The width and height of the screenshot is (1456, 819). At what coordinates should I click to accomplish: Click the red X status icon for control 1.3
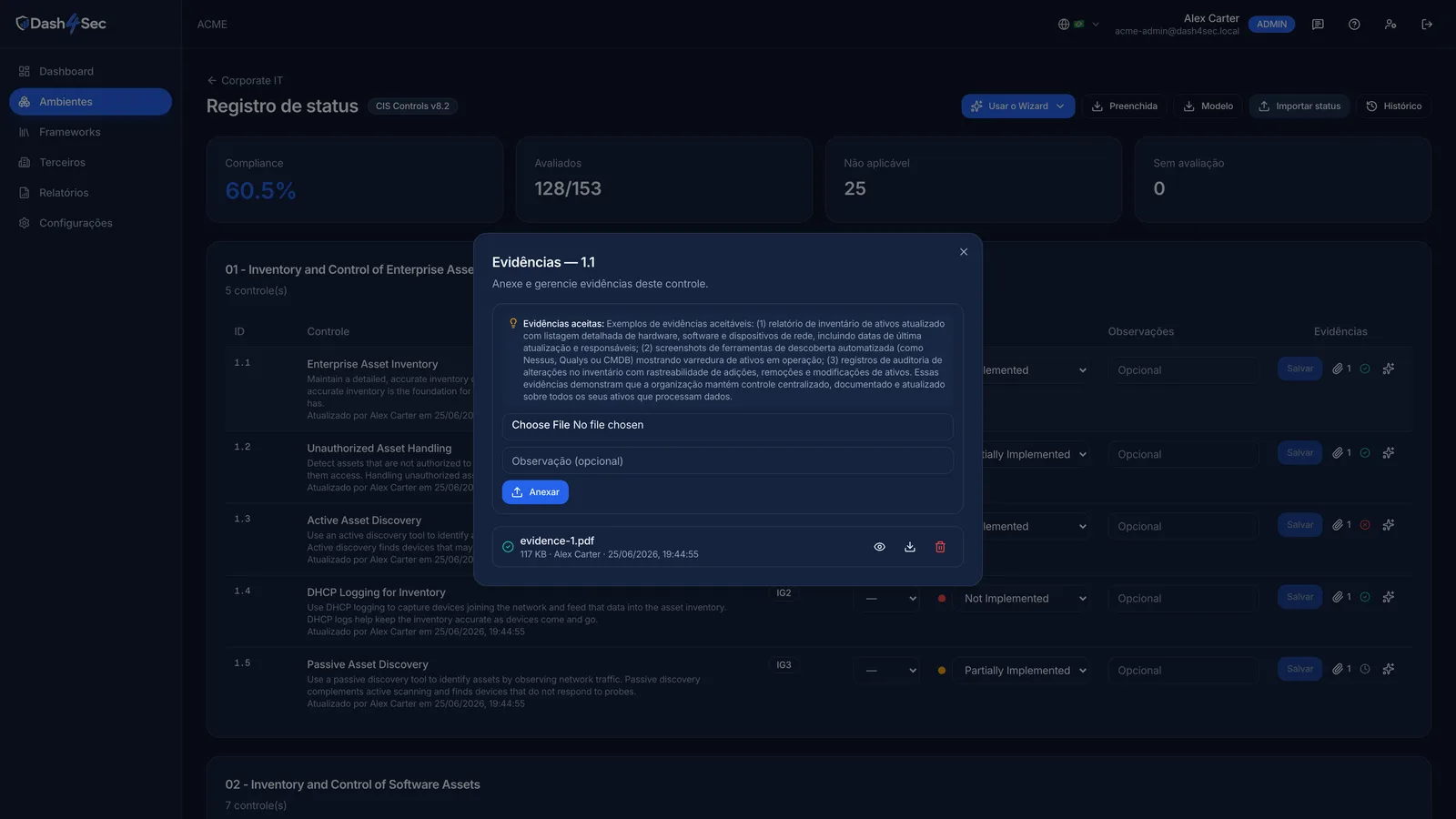[x=1365, y=524]
